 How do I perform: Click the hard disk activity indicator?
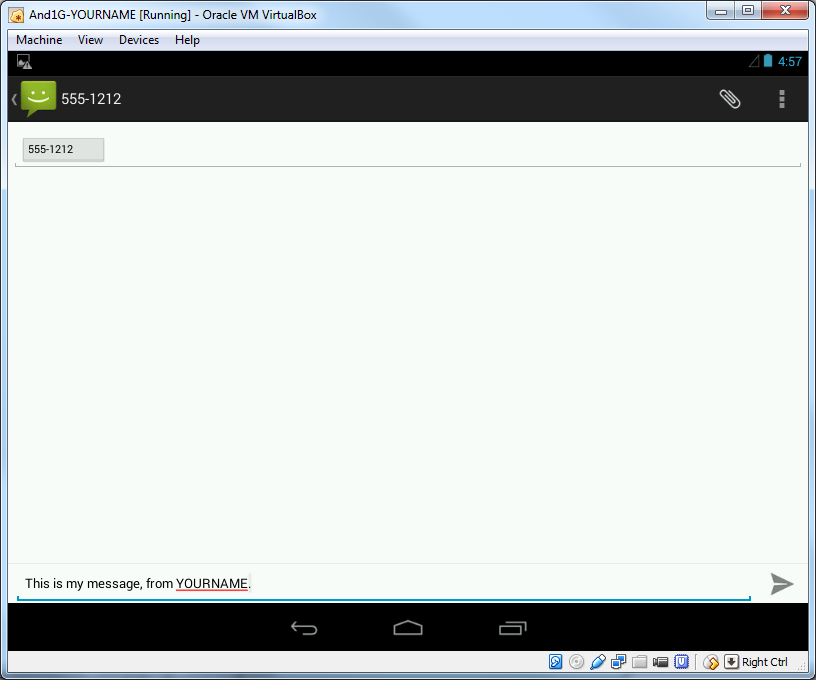[x=555, y=662]
